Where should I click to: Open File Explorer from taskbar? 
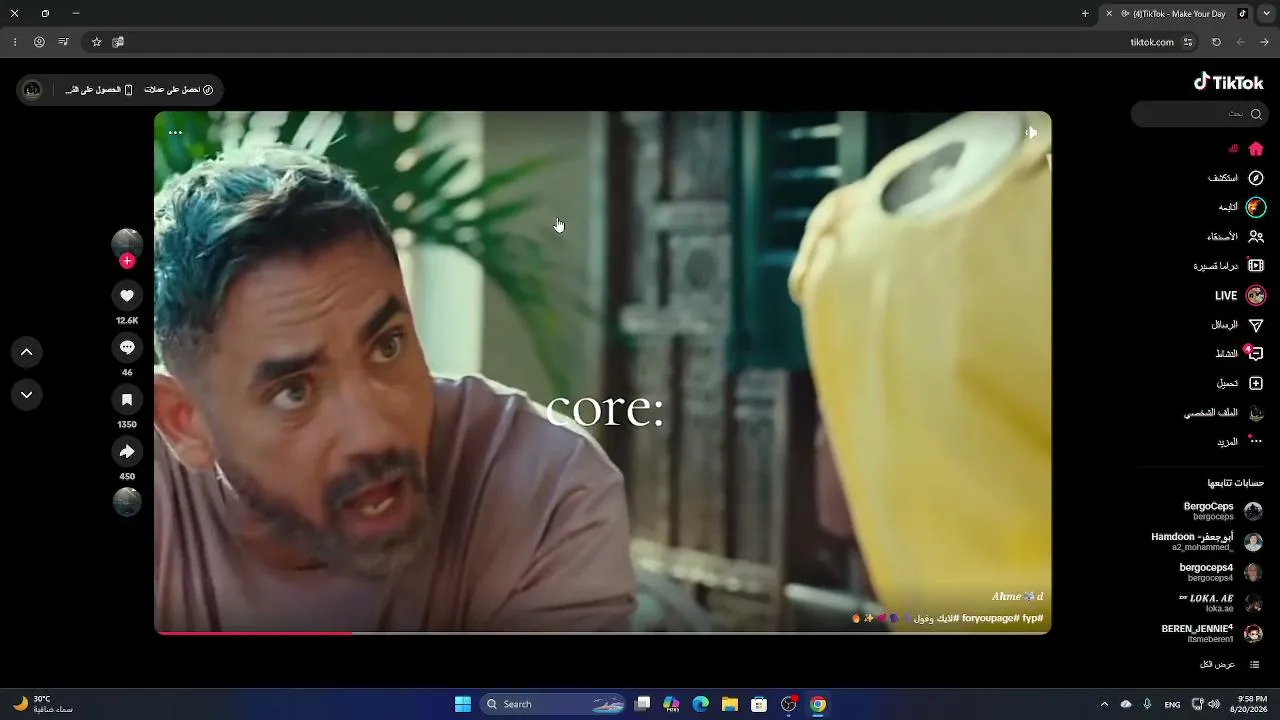tap(730, 704)
